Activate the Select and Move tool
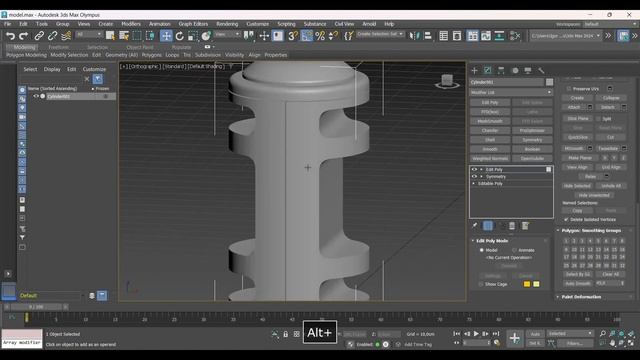Image resolution: width=640 pixels, height=360 pixels. tap(166, 36)
